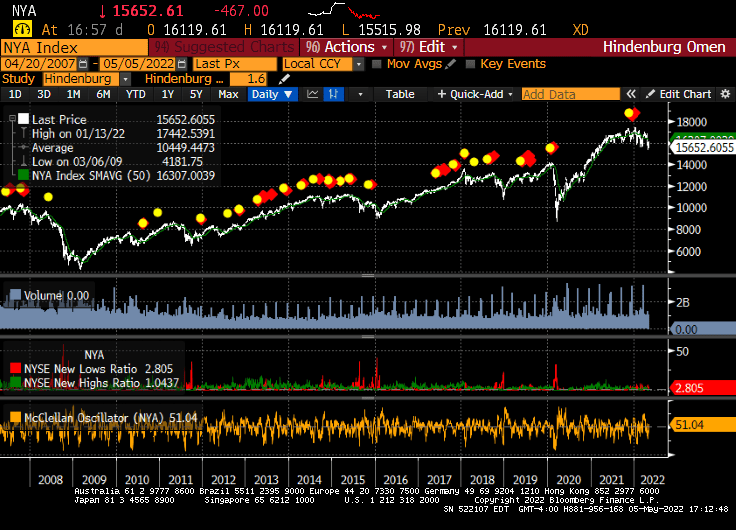Viewport: 736px width, 530px height.
Task: Open chart settings gear icon
Action: 727,94
